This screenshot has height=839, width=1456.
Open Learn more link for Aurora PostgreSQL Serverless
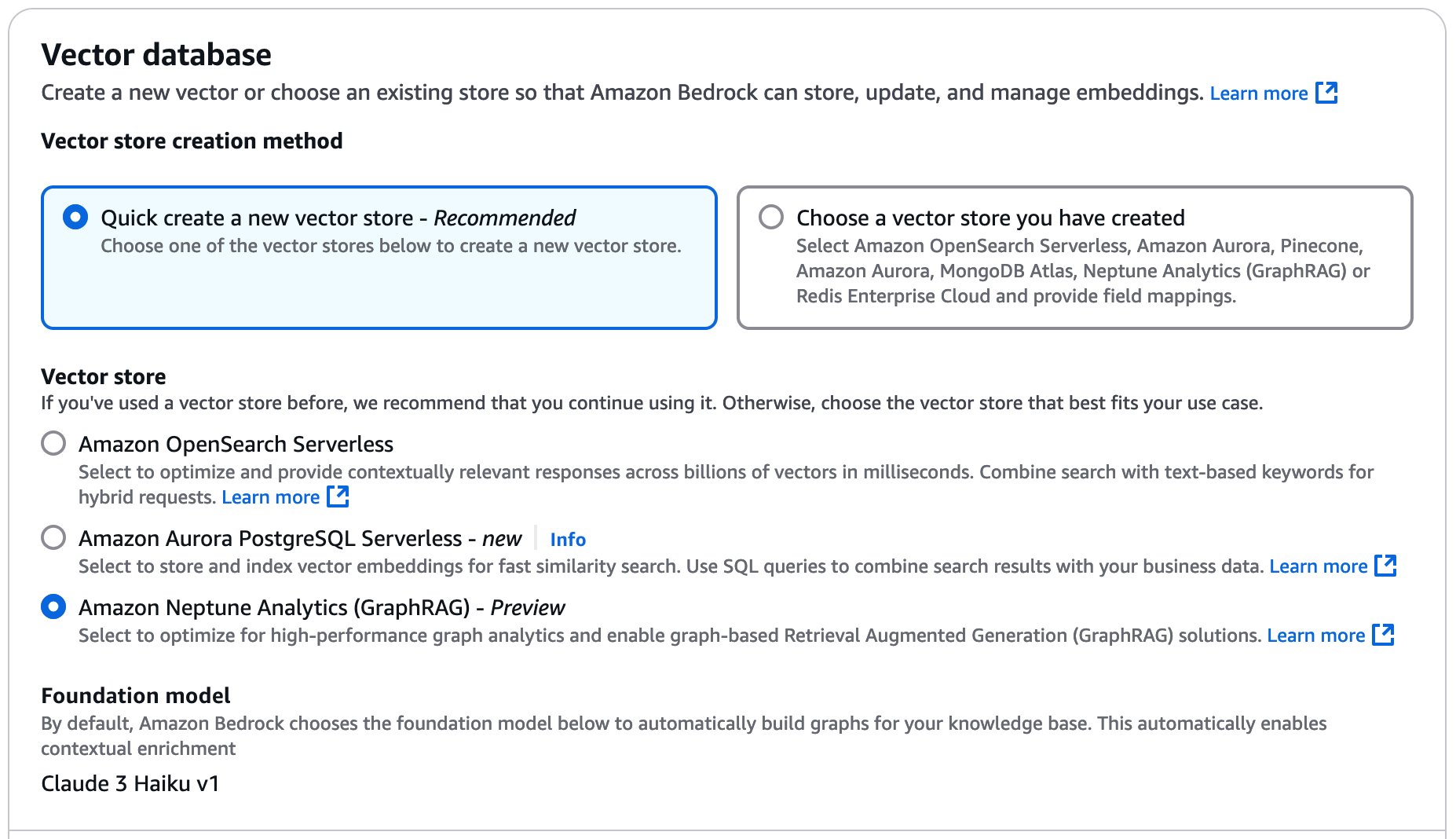1318,566
